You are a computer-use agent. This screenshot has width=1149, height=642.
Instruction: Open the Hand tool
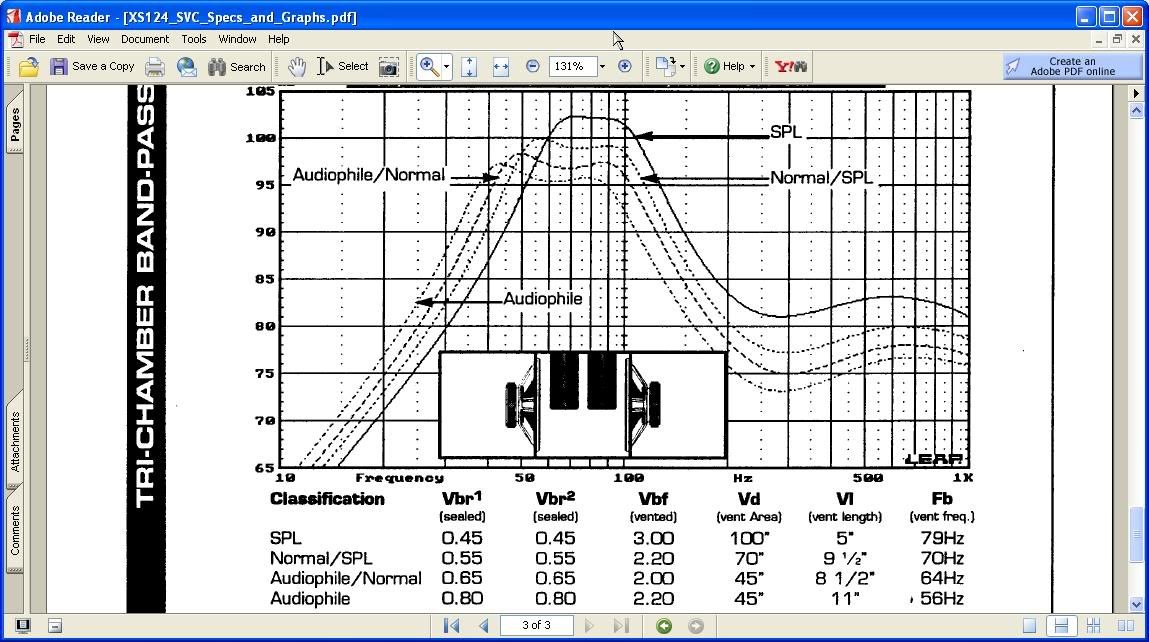pyautogui.click(x=297, y=66)
